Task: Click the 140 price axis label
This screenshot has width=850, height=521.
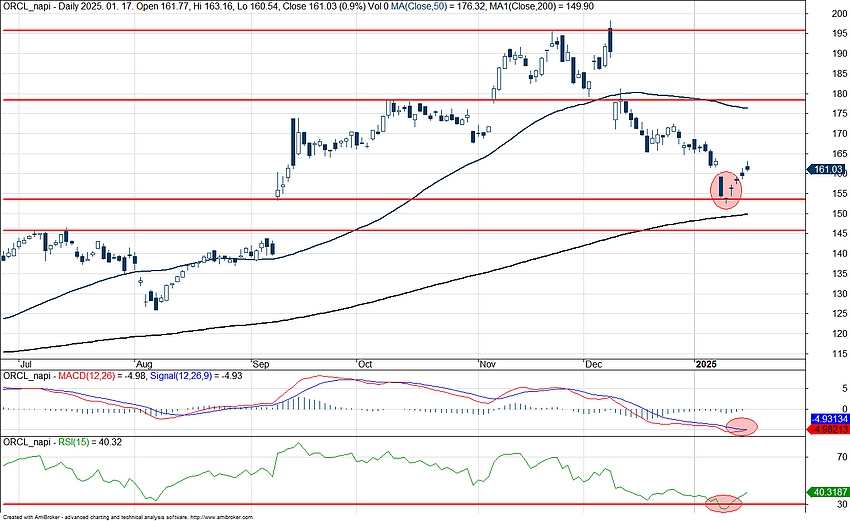Action: (839, 254)
